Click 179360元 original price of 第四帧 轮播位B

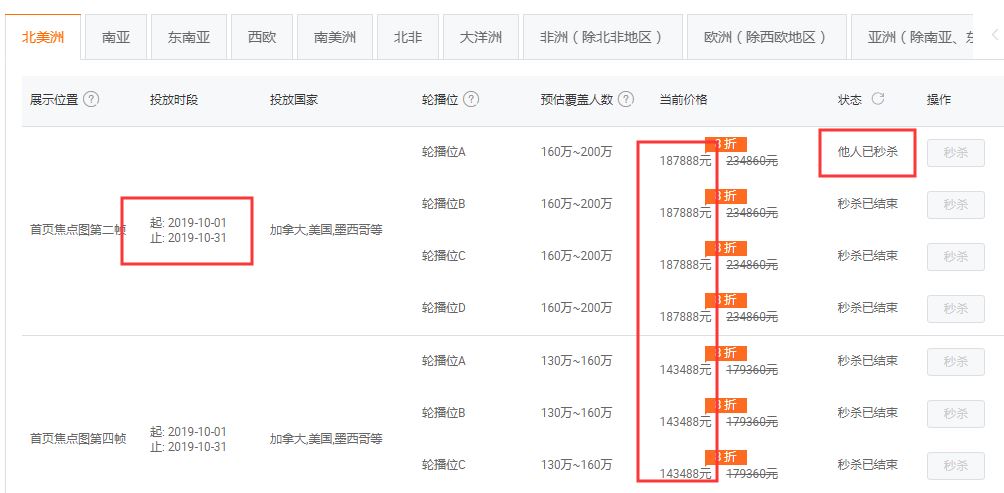tap(752, 422)
